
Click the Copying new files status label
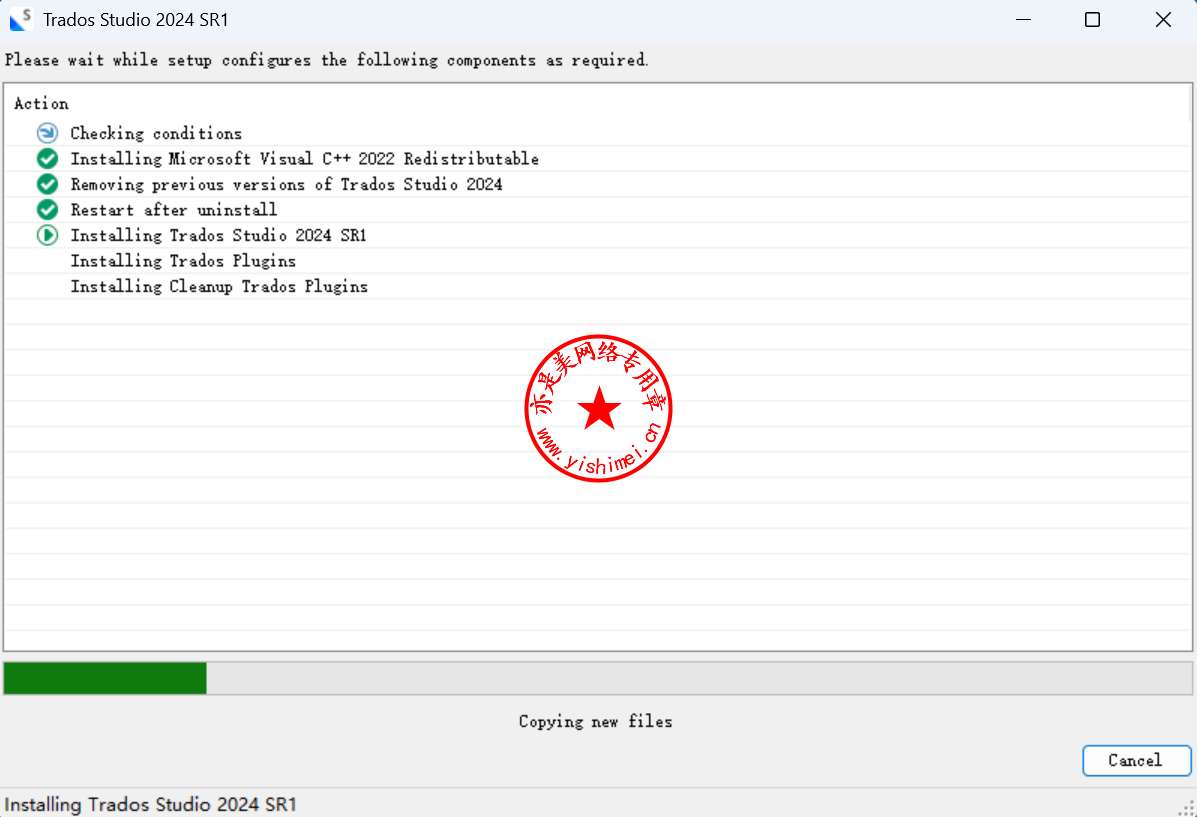[x=595, y=721]
